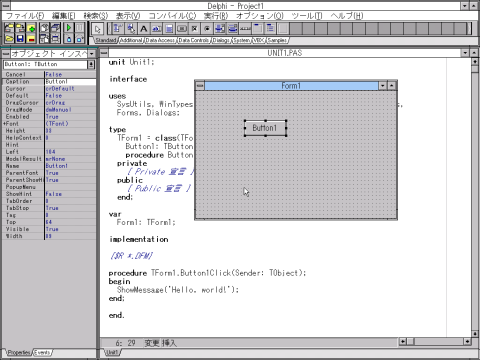Open the ツール(T) menu
The width and height of the screenshot is (480, 360).
(307, 16)
